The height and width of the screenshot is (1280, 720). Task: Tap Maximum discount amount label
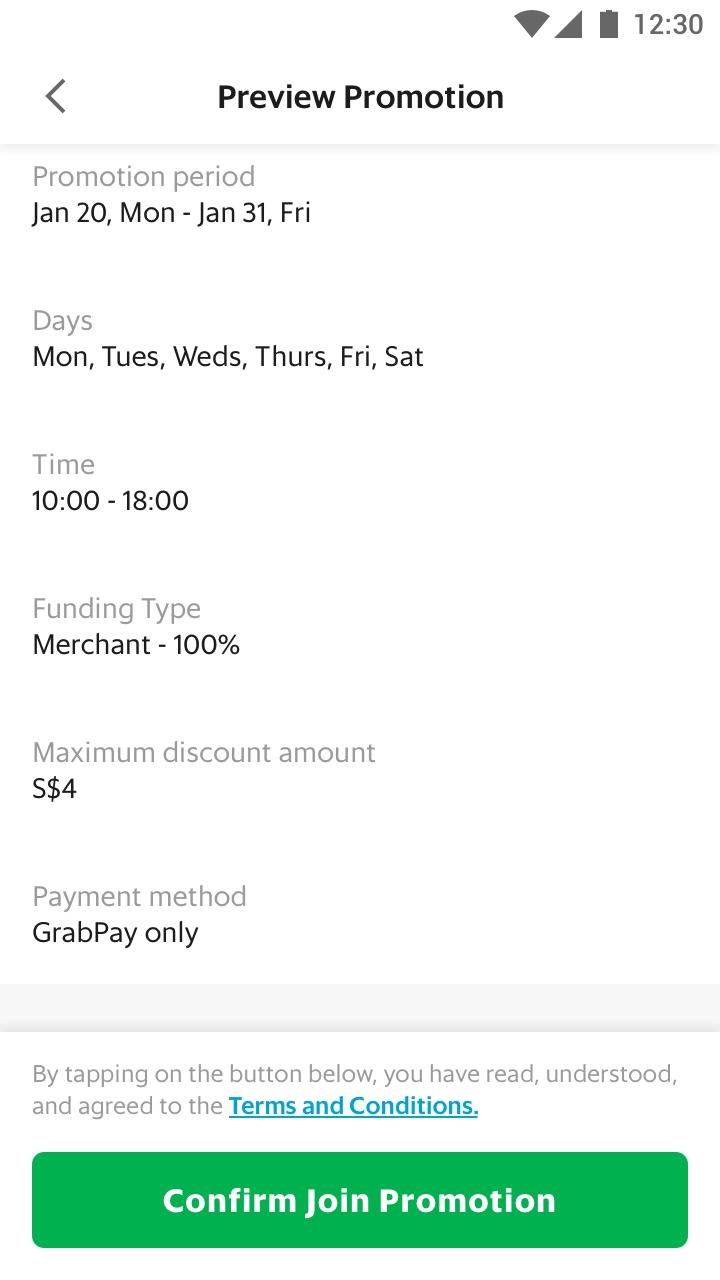[x=204, y=753]
